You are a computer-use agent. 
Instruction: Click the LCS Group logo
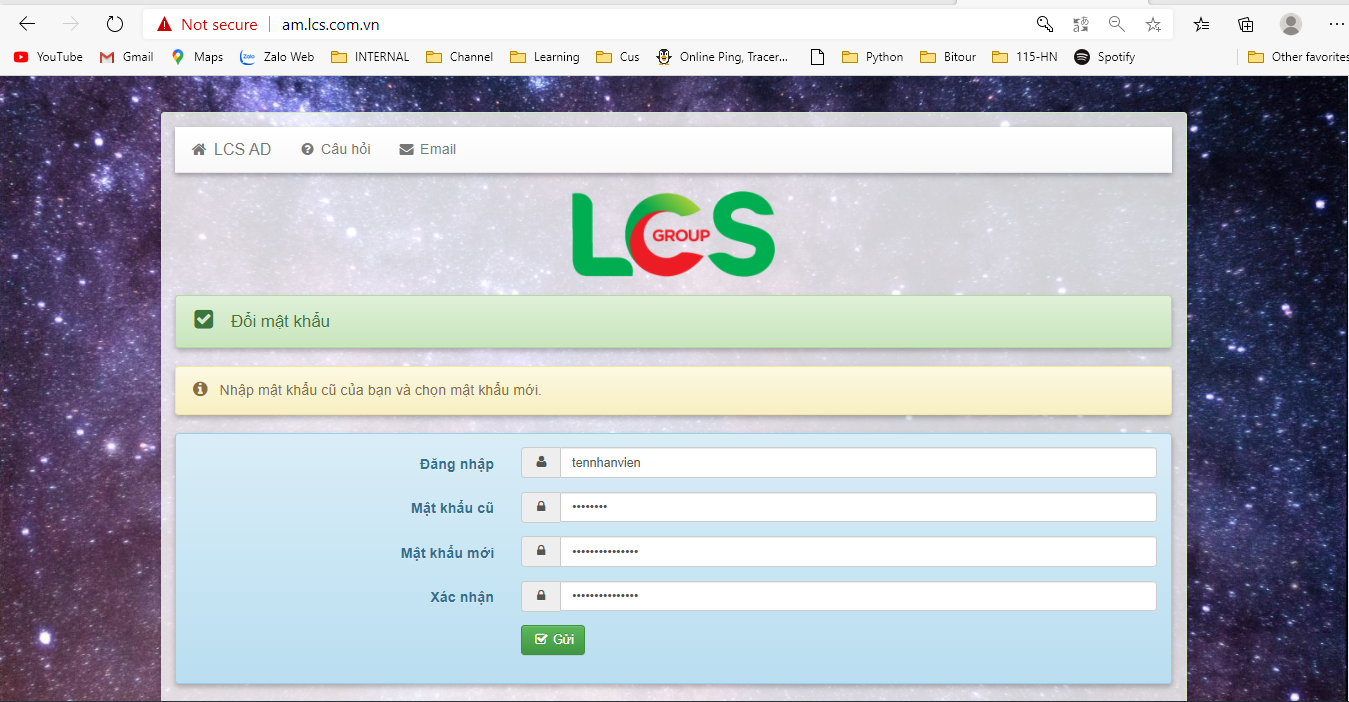[x=673, y=234]
